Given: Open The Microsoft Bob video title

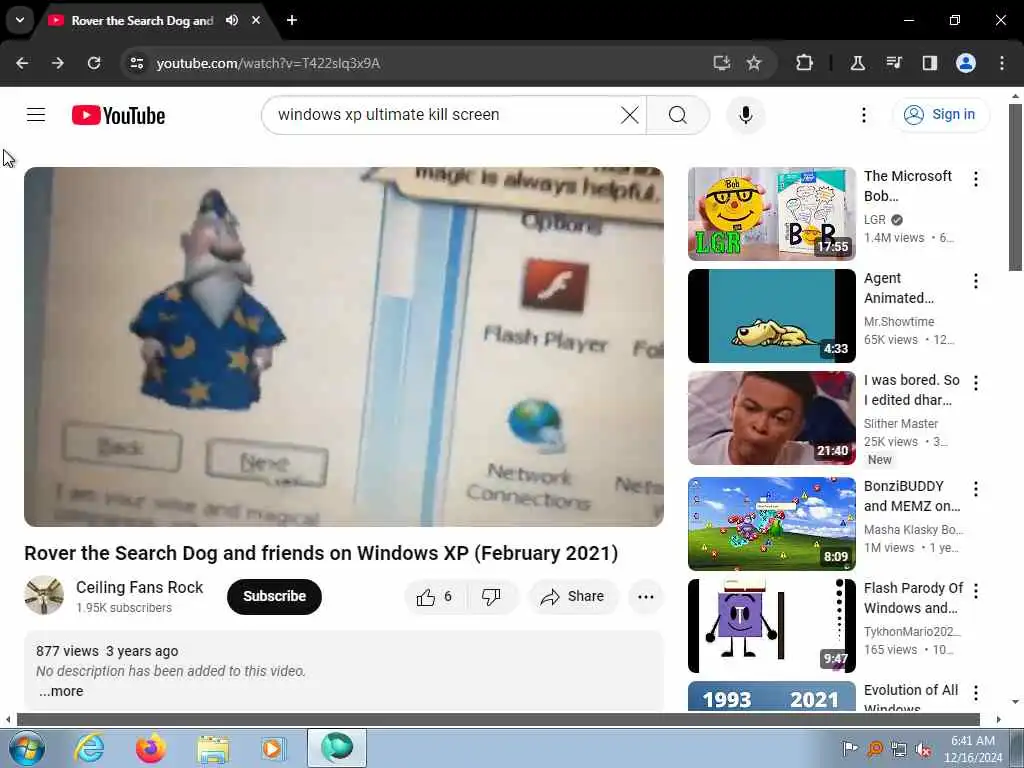Looking at the screenshot, I should [908, 186].
